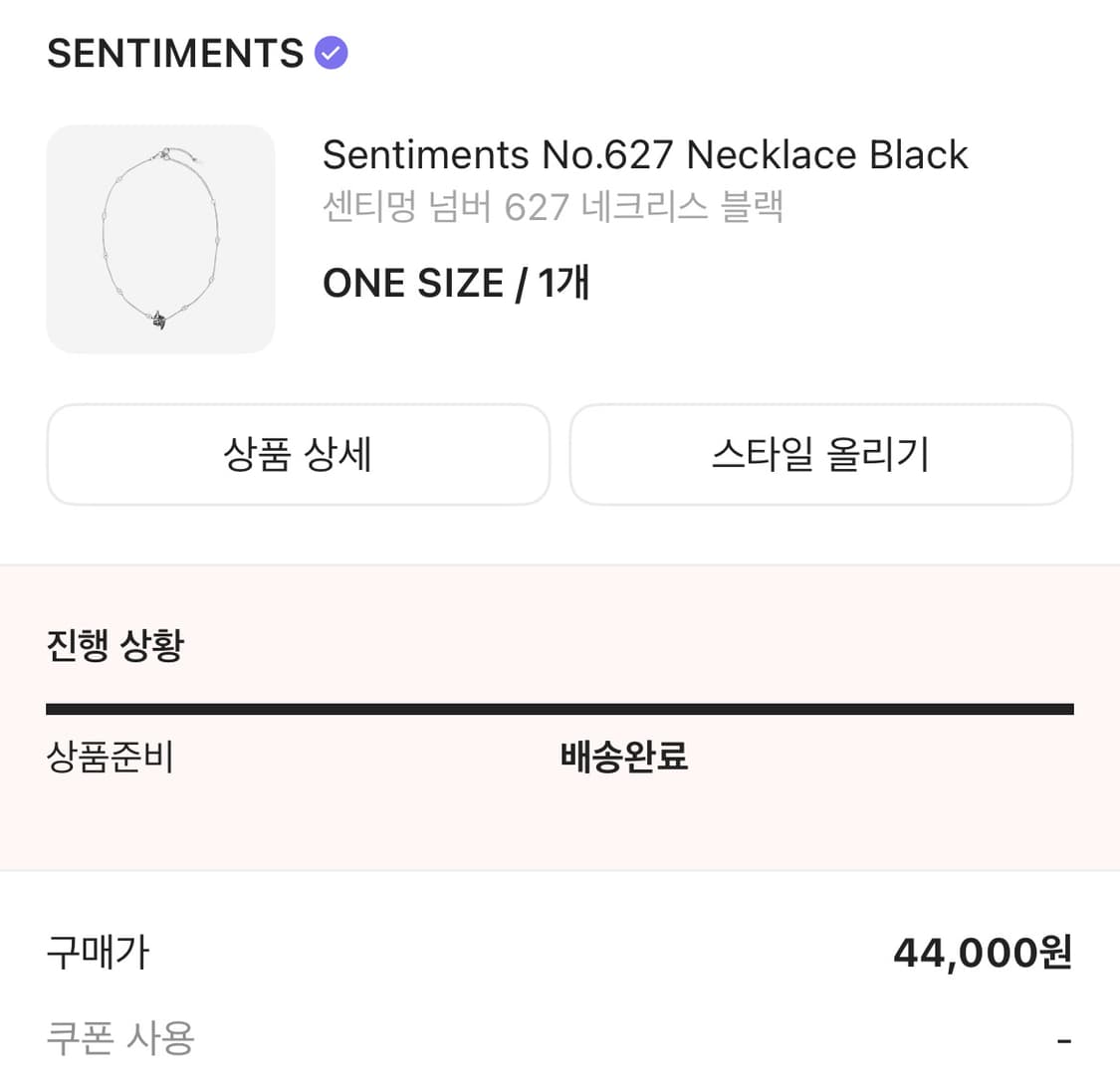Click the 44,000원 purchase price
The image size is (1120, 1092).
[981, 952]
